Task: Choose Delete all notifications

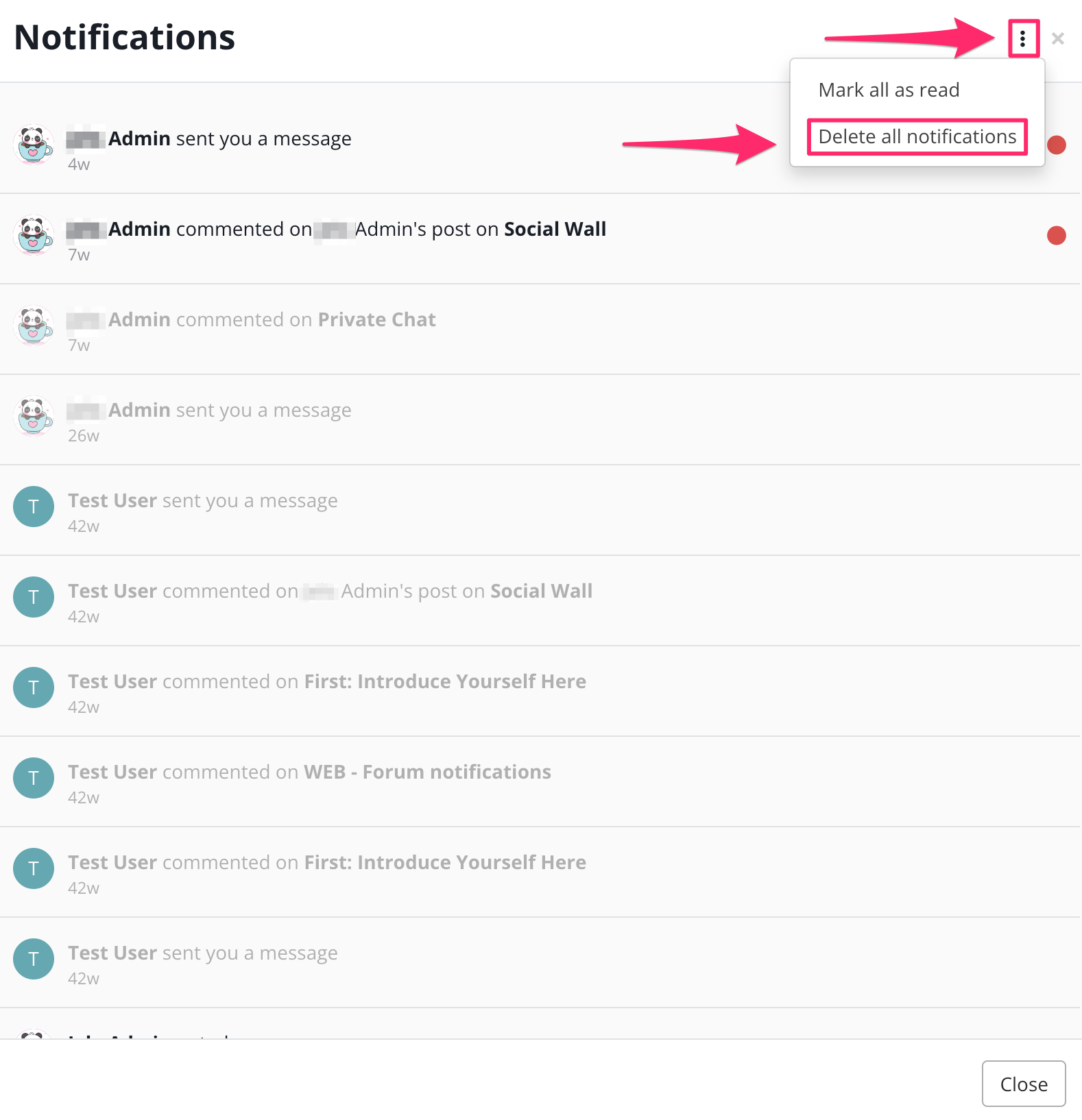Action: tap(917, 136)
